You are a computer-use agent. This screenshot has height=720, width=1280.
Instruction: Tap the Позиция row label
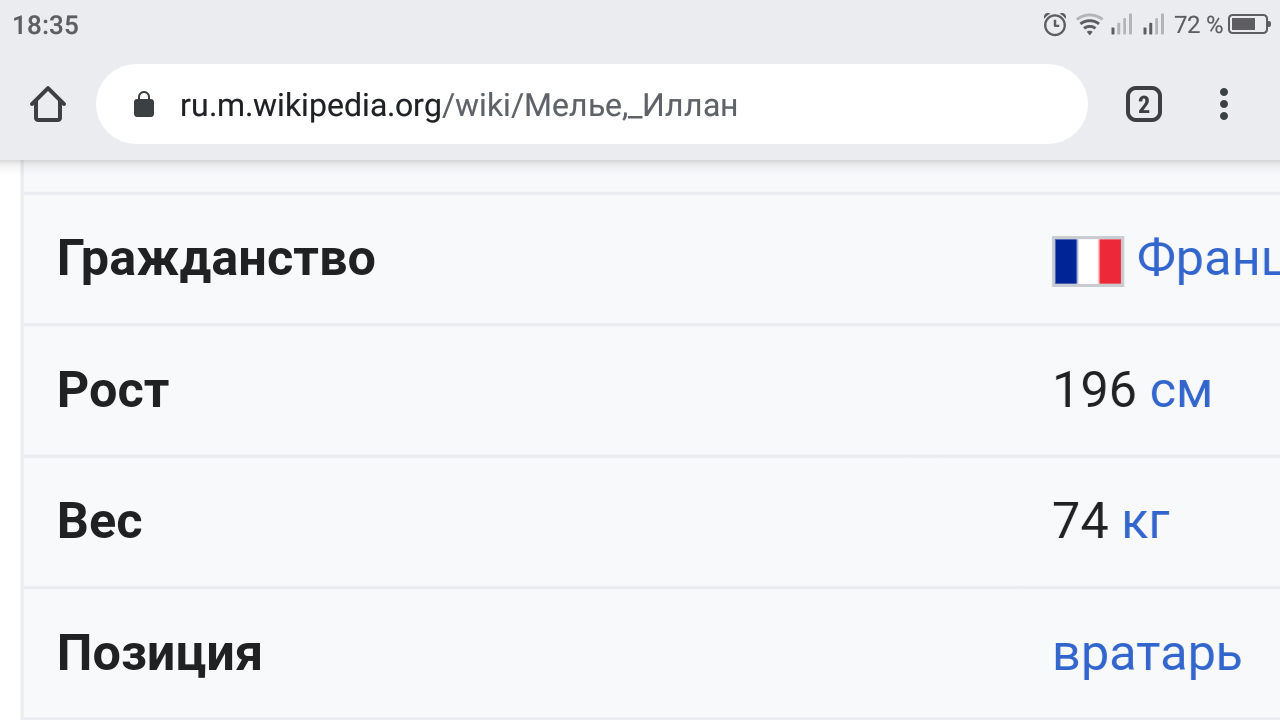tap(160, 653)
